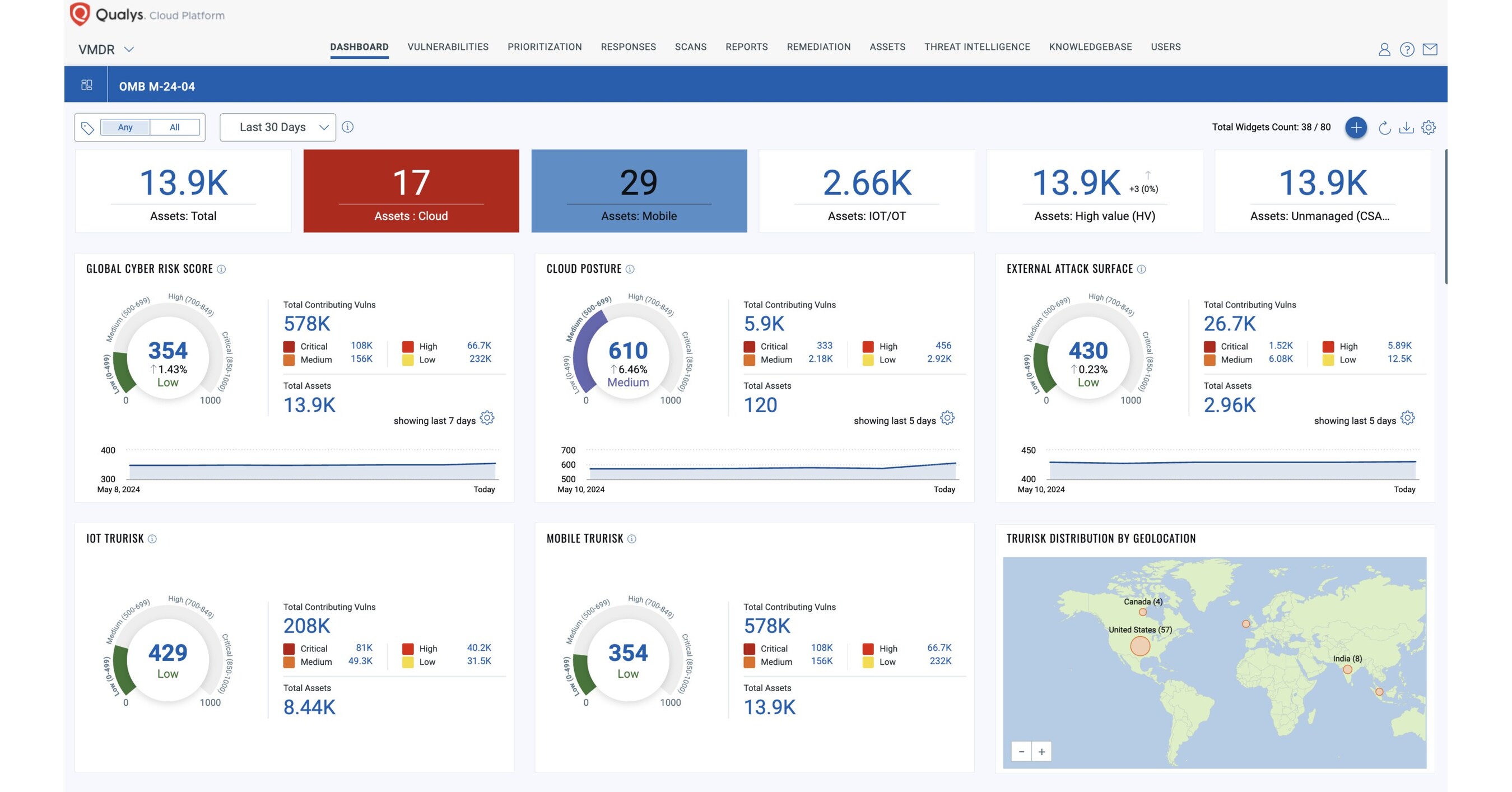This screenshot has height=792, width=1512.
Task: Open the Assets: Unmanaged widget
Action: (1323, 191)
